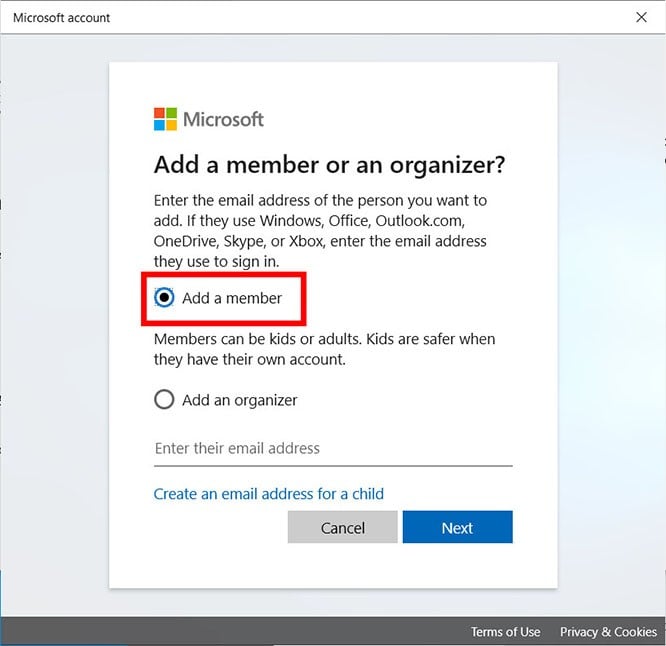The width and height of the screenshot is (666, 646).
Task: Click the four-color Microsoft logo icon
Action: pyautogui.click(x=165, y=120)
